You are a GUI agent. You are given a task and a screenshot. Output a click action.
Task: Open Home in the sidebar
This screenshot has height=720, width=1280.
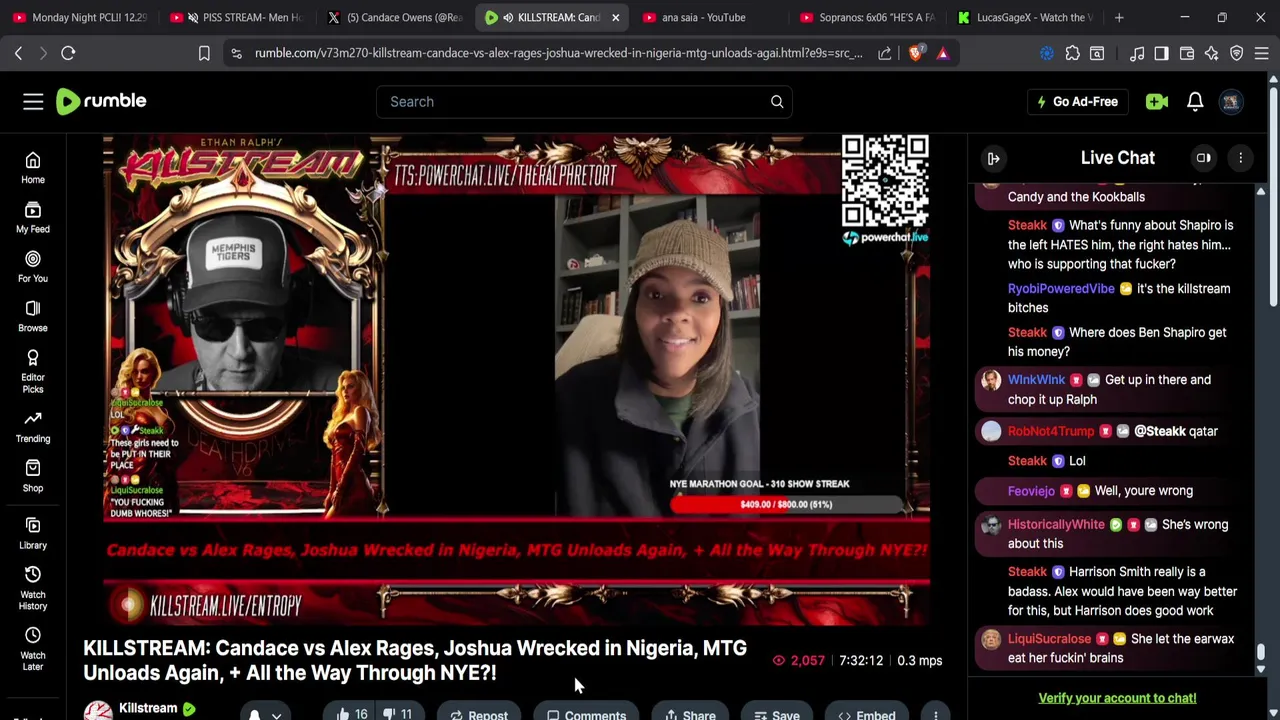(x=33, y=168)
